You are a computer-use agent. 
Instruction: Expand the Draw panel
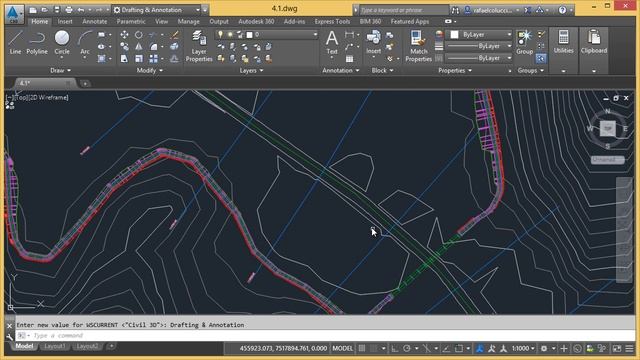click(x=60, y=70)
